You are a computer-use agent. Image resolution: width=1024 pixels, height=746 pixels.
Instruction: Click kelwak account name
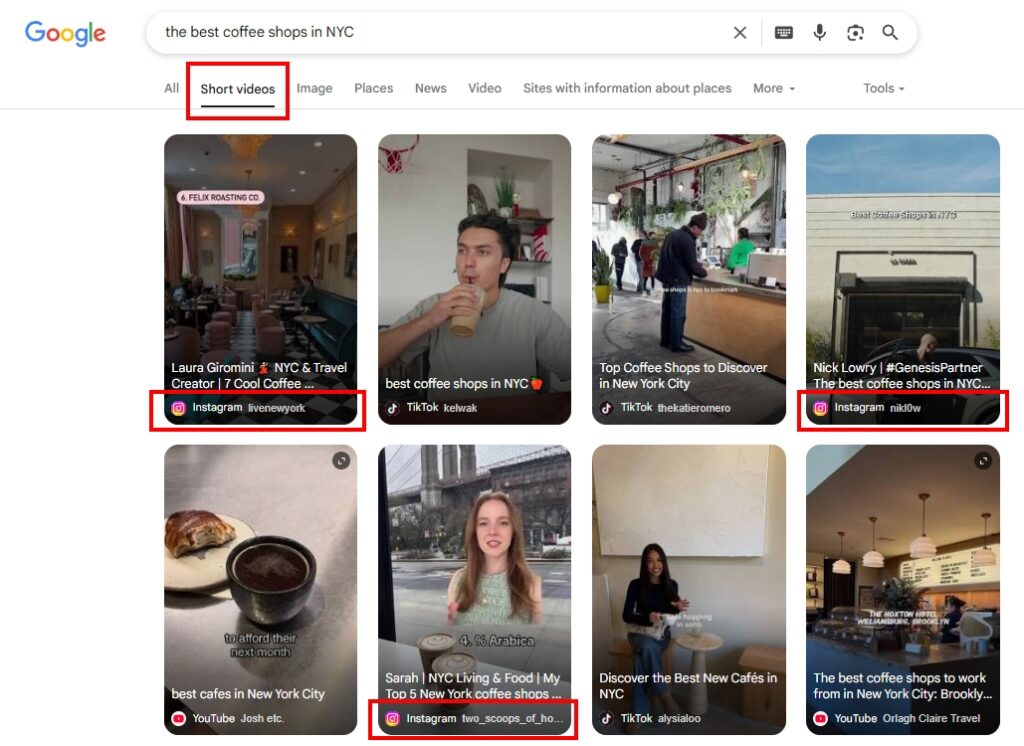pos(460,408)
